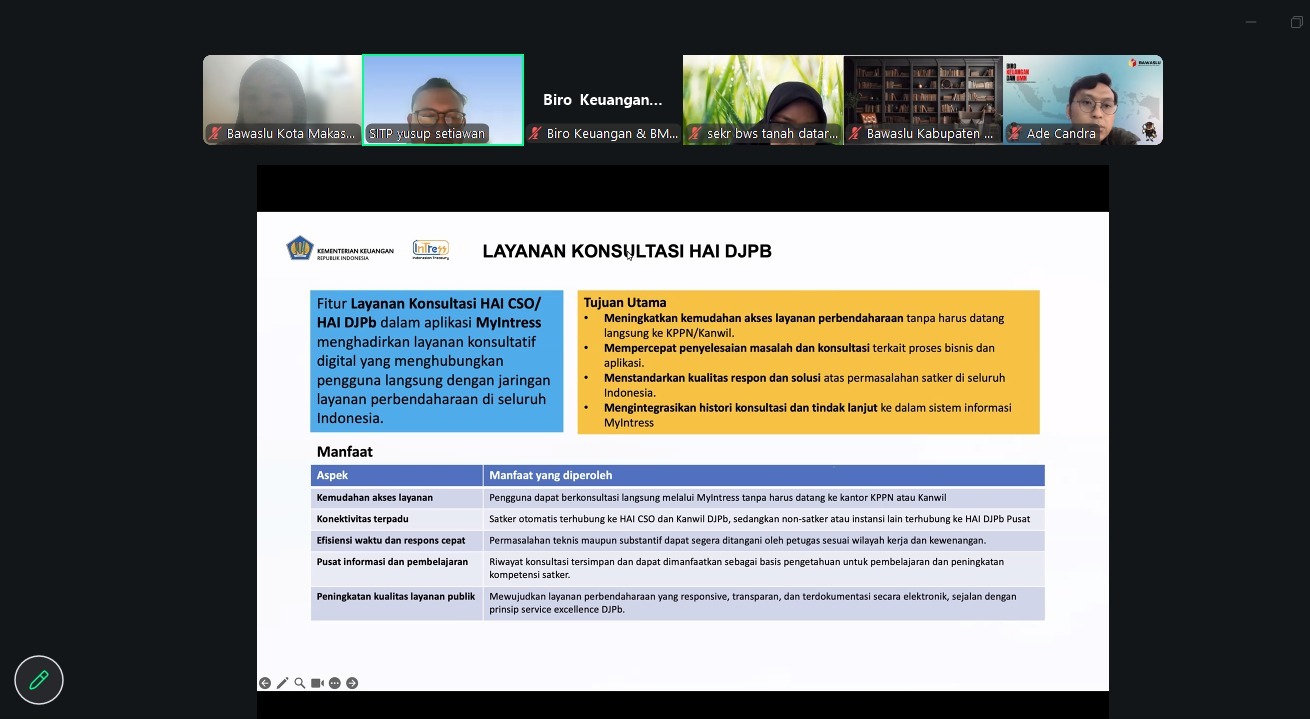1310x719 pixels.
Task: Restore the meeting window size
Action: coord(1296,22)
